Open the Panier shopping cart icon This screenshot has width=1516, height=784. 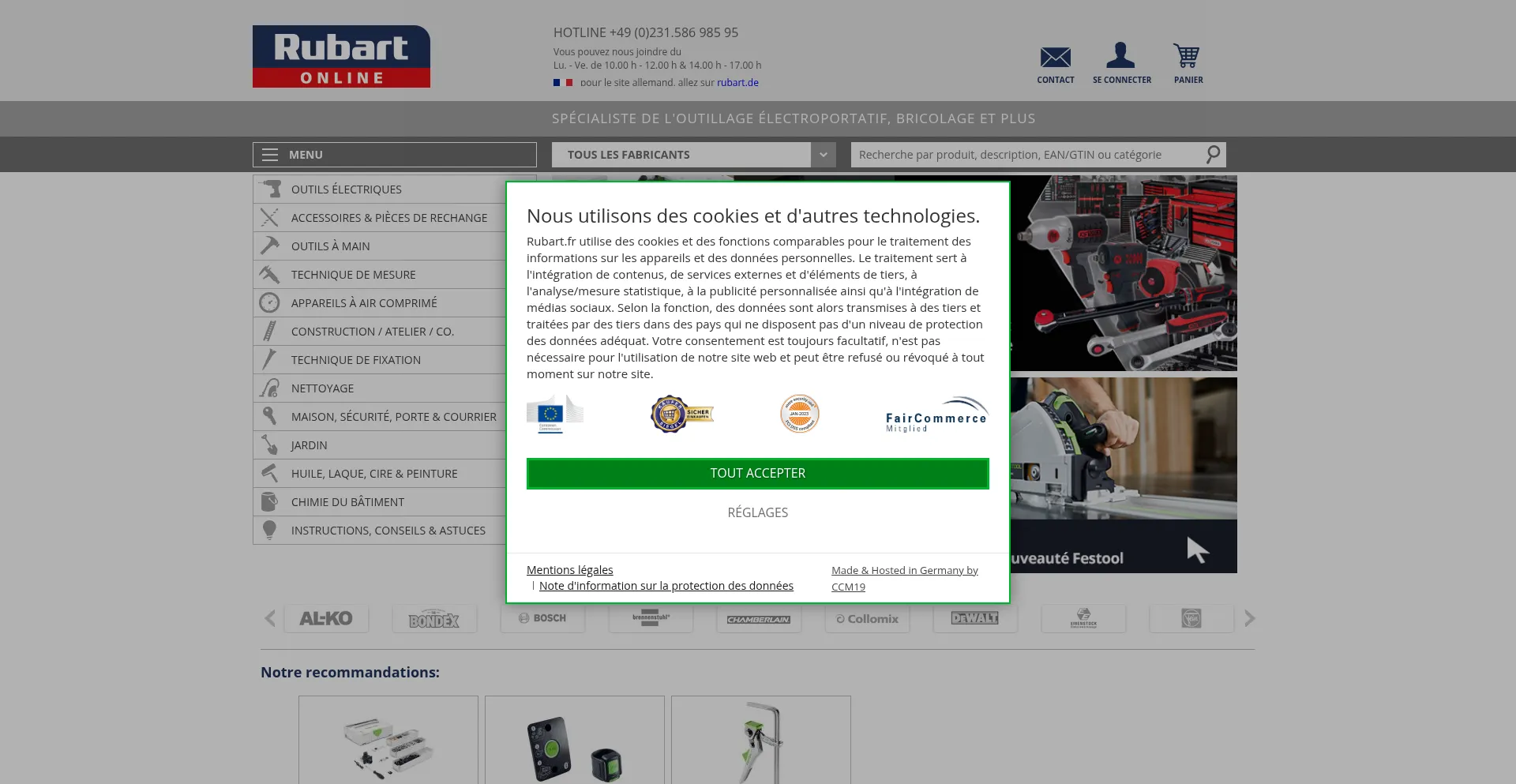coord(1187,57)
